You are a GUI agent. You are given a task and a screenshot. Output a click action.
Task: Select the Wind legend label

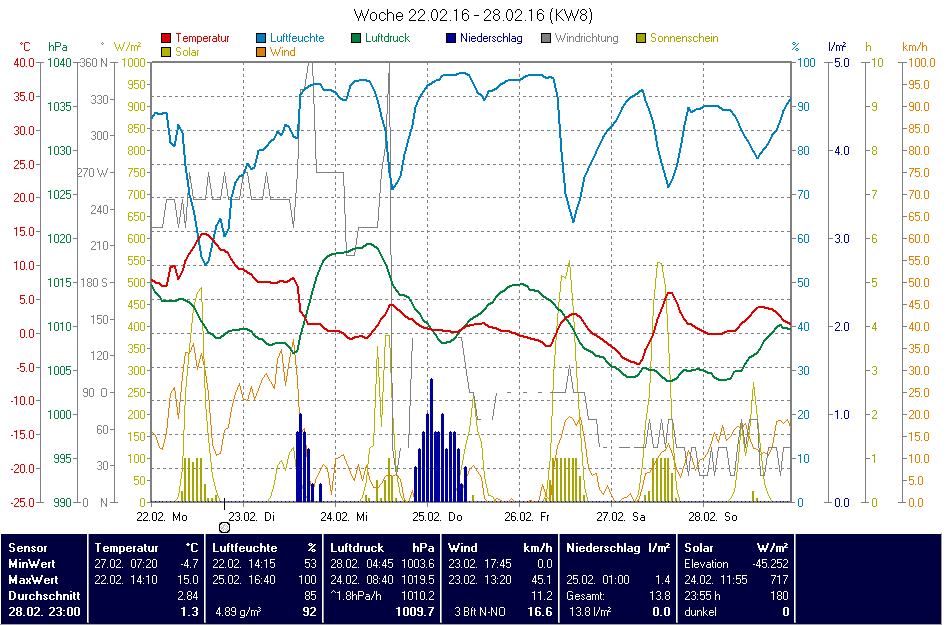point(282,52)
